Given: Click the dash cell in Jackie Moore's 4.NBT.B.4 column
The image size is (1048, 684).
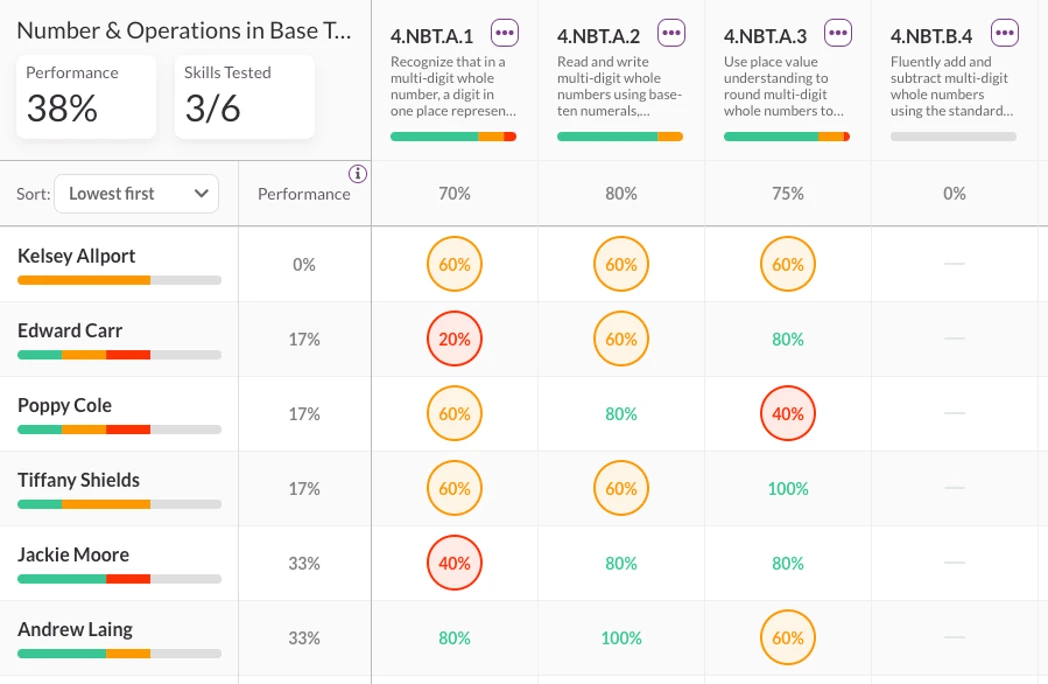Looking at the screenshot, I should (954, 563).
